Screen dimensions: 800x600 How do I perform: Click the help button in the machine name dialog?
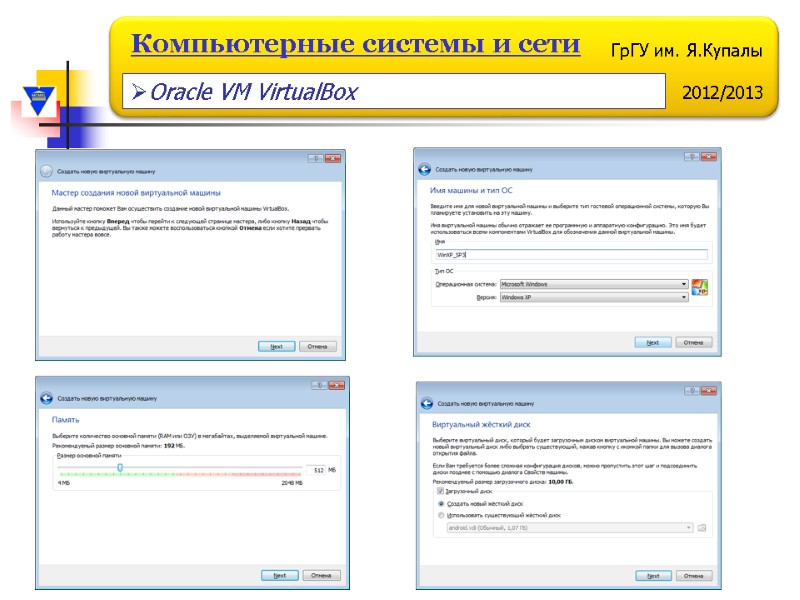tap(692, 157)
